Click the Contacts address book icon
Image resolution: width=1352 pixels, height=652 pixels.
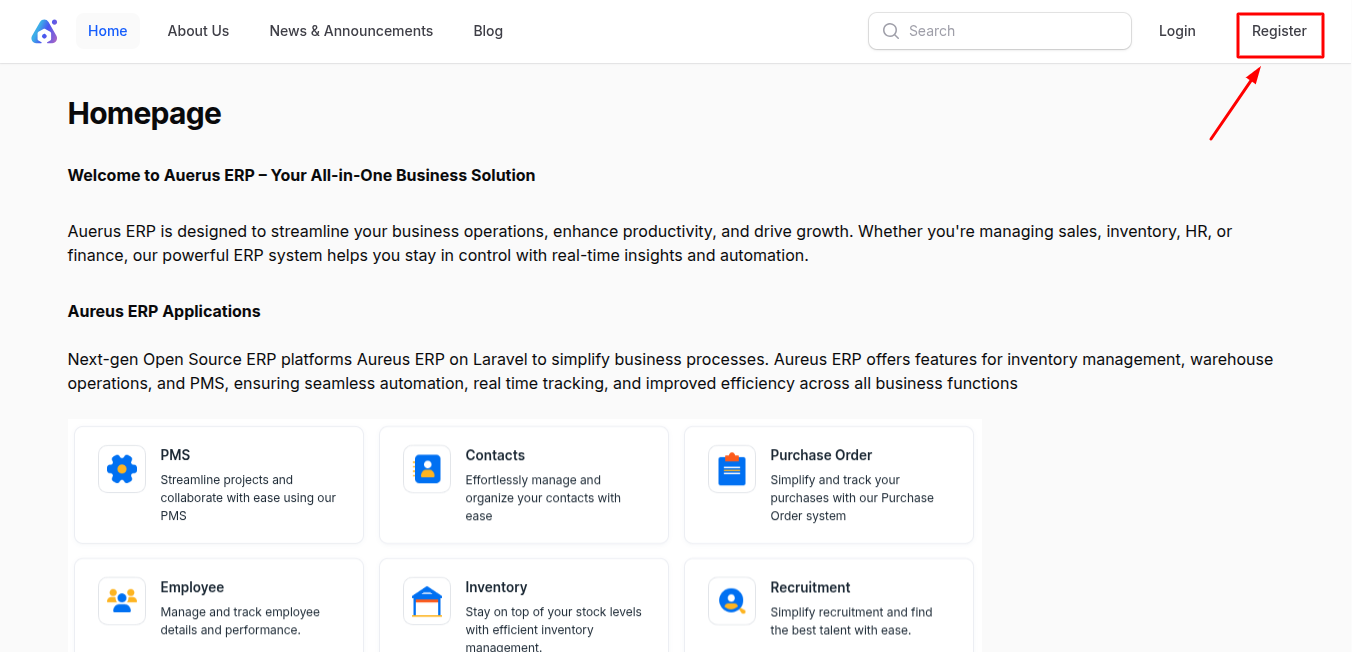427,469
